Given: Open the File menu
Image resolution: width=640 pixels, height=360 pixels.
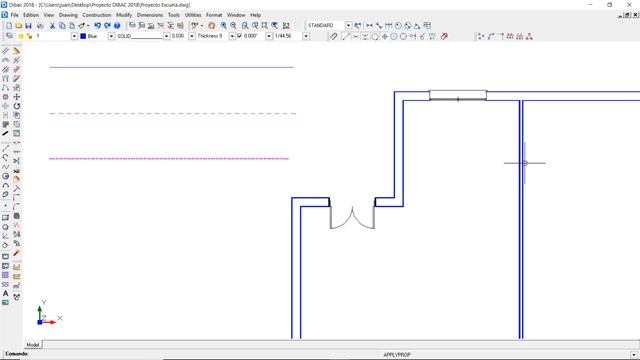Looking at the screenshot, I should point(14,15).
